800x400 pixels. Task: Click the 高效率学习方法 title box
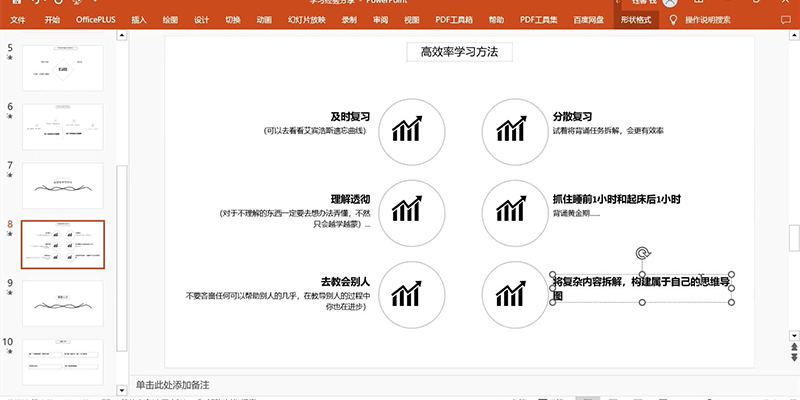(459, 52)
